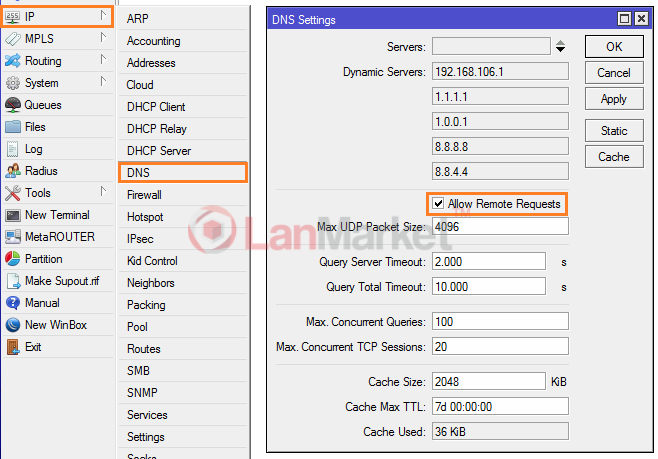Click the MPLS icon in sidebar

pos(13,39)
